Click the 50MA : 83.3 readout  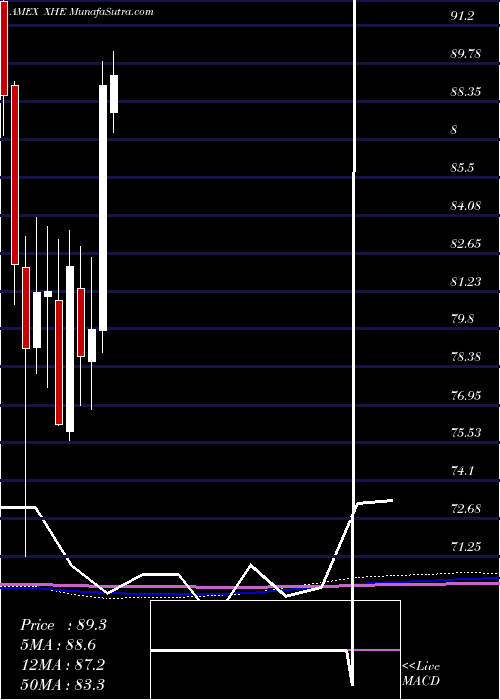coord(62,684)
